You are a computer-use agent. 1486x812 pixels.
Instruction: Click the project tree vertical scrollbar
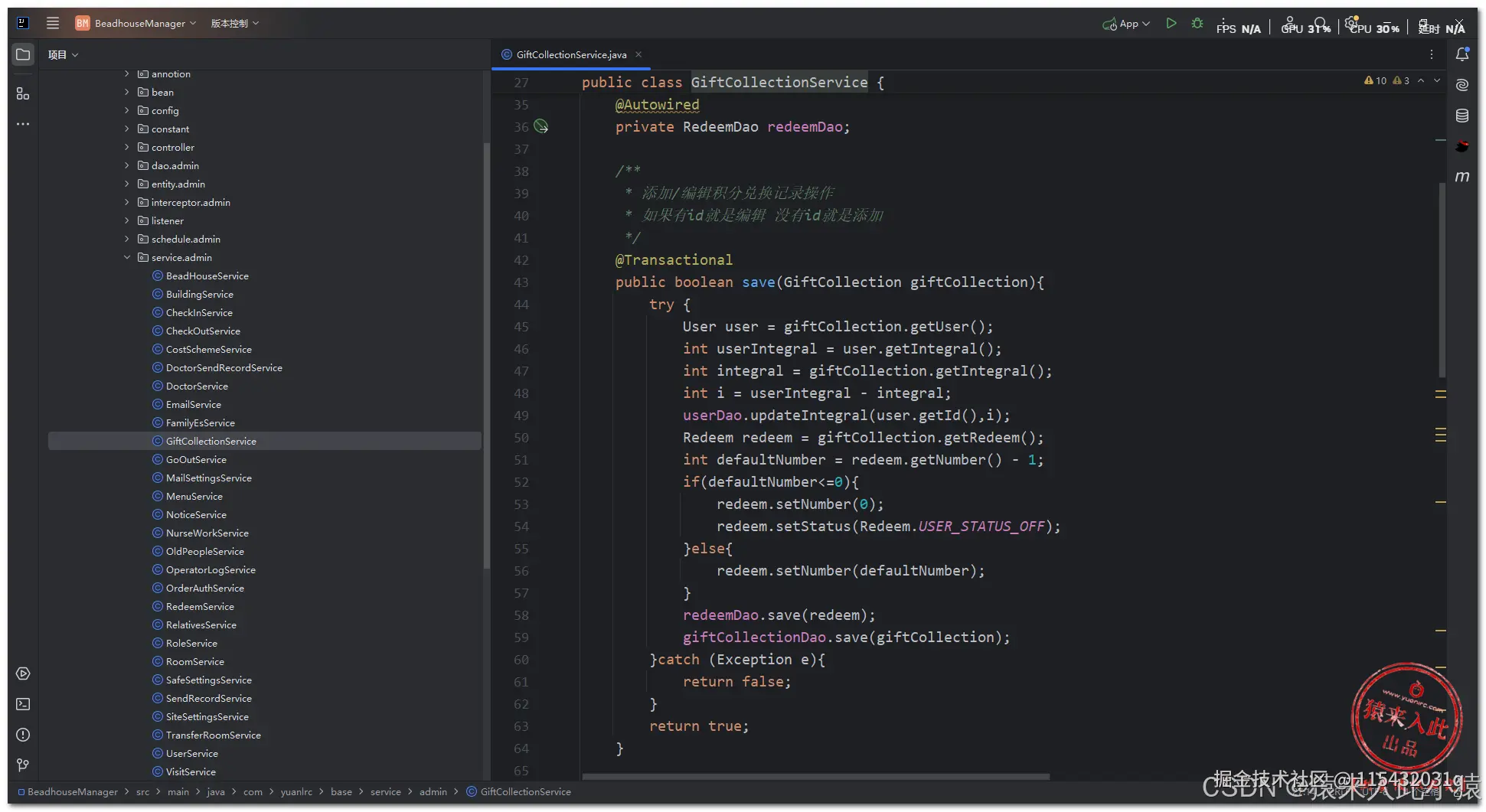(486, 356)
